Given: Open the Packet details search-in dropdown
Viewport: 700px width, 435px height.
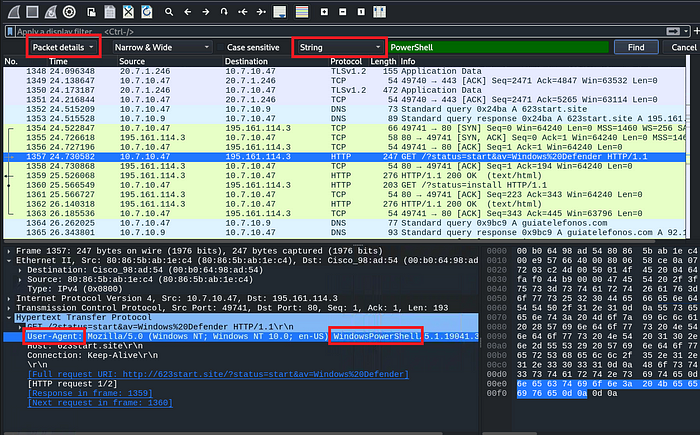Looking at the screenshot, I should coord(63,47).
